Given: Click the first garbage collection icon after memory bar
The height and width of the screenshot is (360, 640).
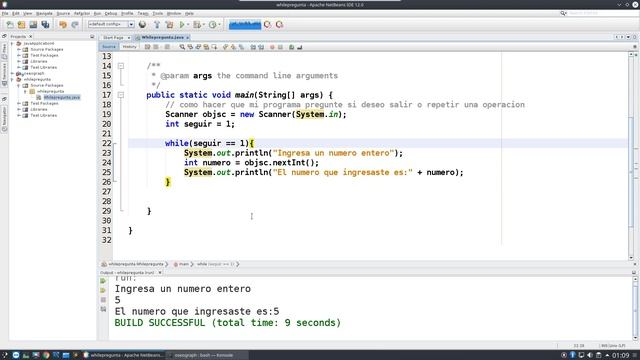Looking at the screenshot, I should [267, 25].
